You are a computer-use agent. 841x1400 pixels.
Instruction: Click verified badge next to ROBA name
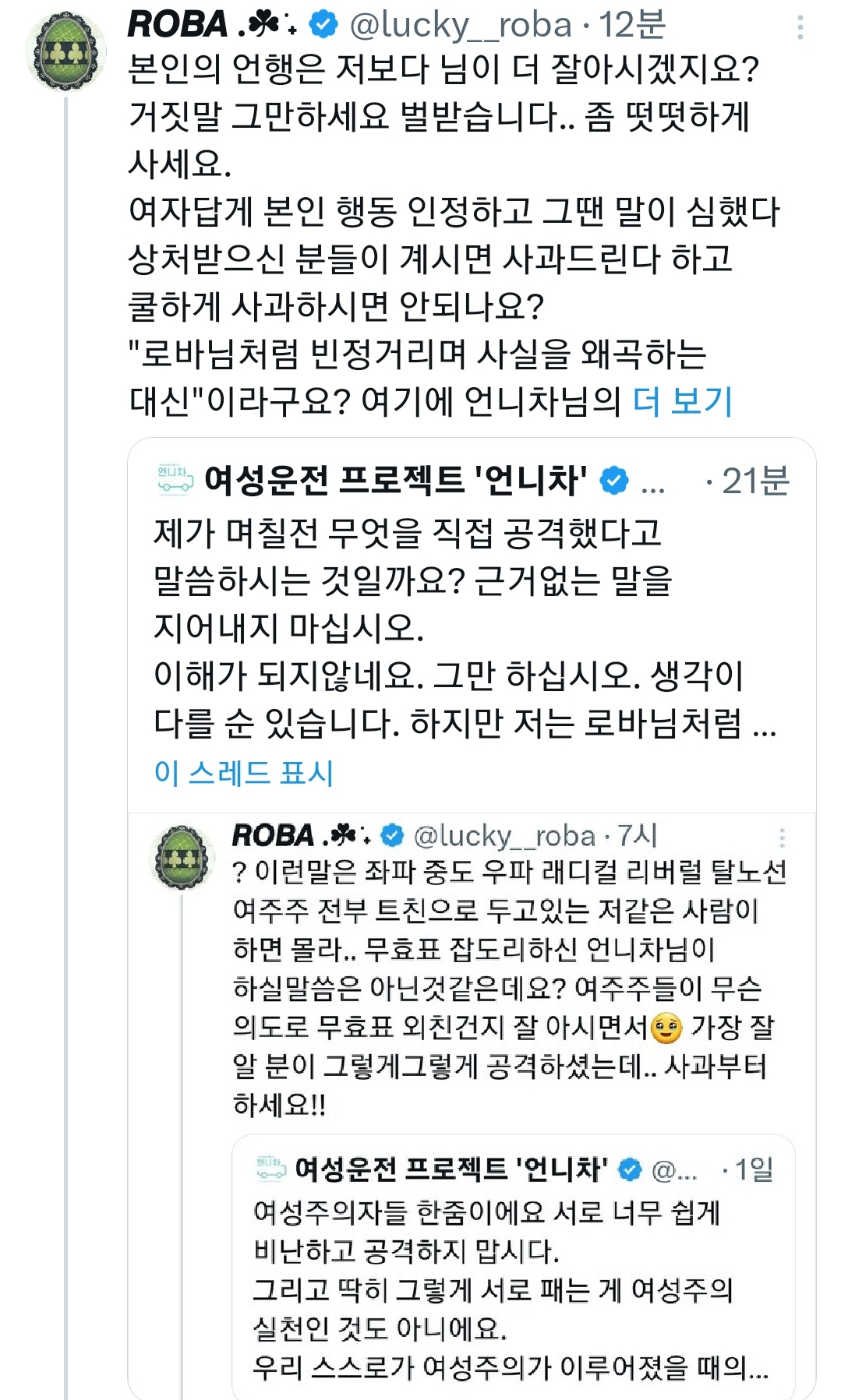point(323,25)
